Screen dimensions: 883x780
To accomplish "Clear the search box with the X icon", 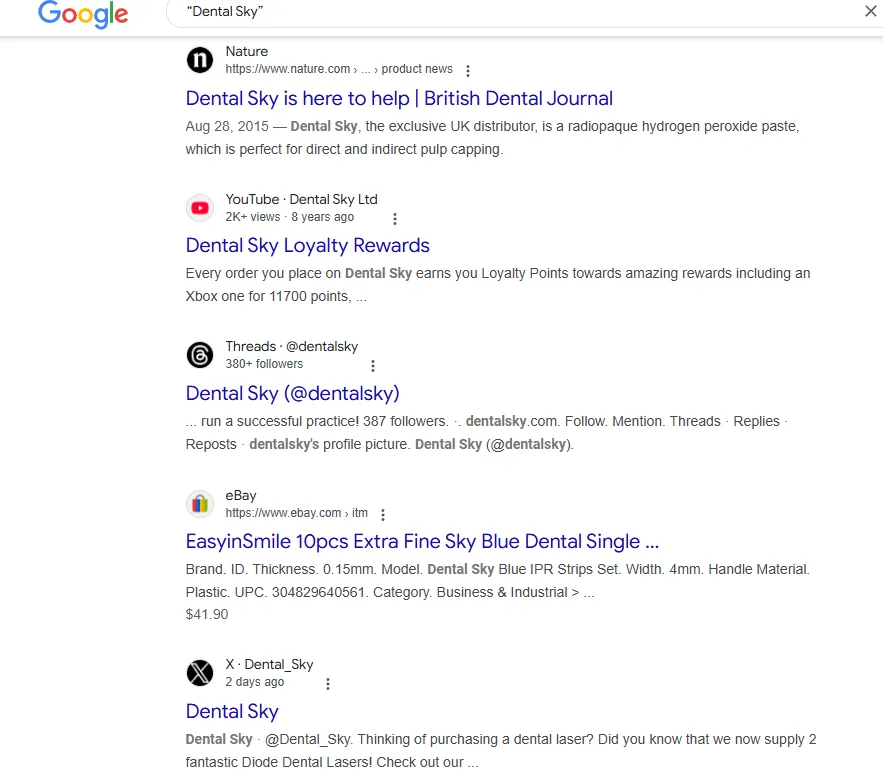I will (x=871, y=11).
